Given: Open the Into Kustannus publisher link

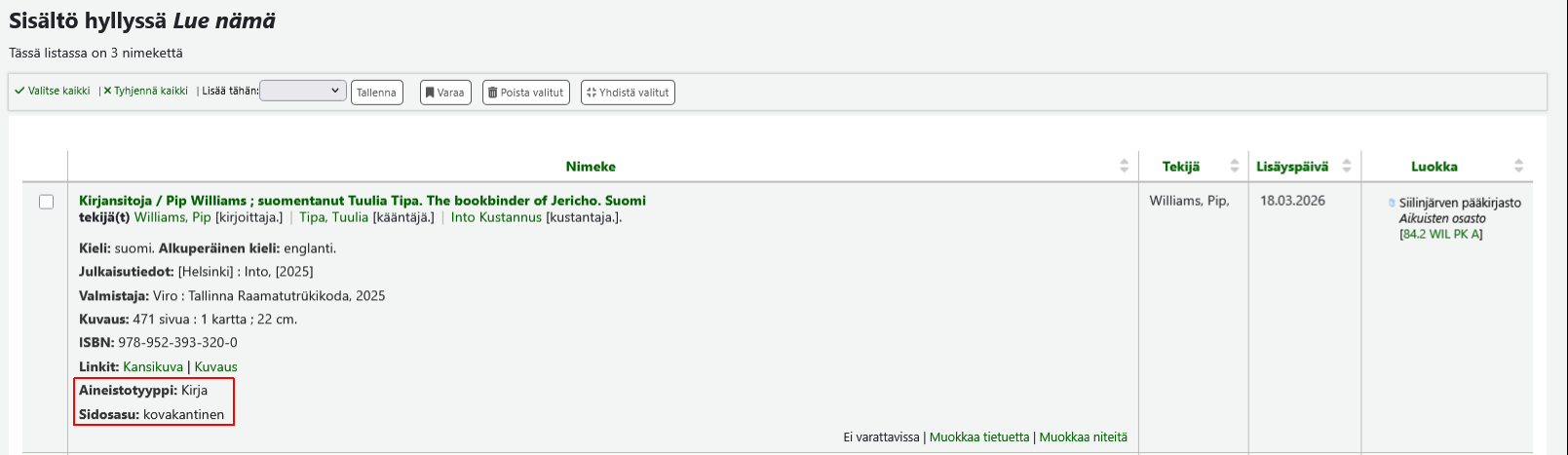Looking at the screenshot, I should (x=496, y=217).
